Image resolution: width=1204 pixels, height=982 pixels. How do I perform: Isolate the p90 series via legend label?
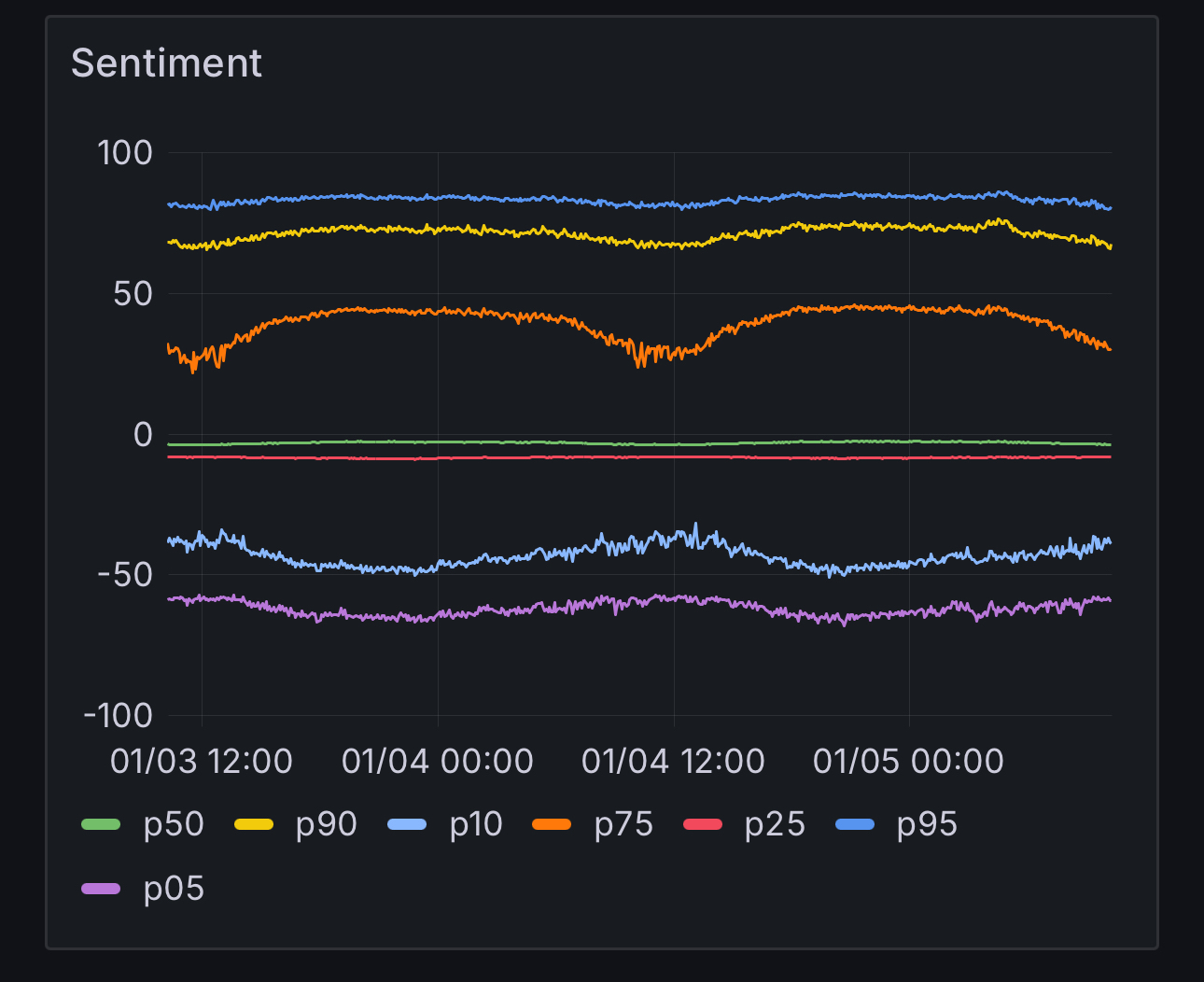point(326,824)
